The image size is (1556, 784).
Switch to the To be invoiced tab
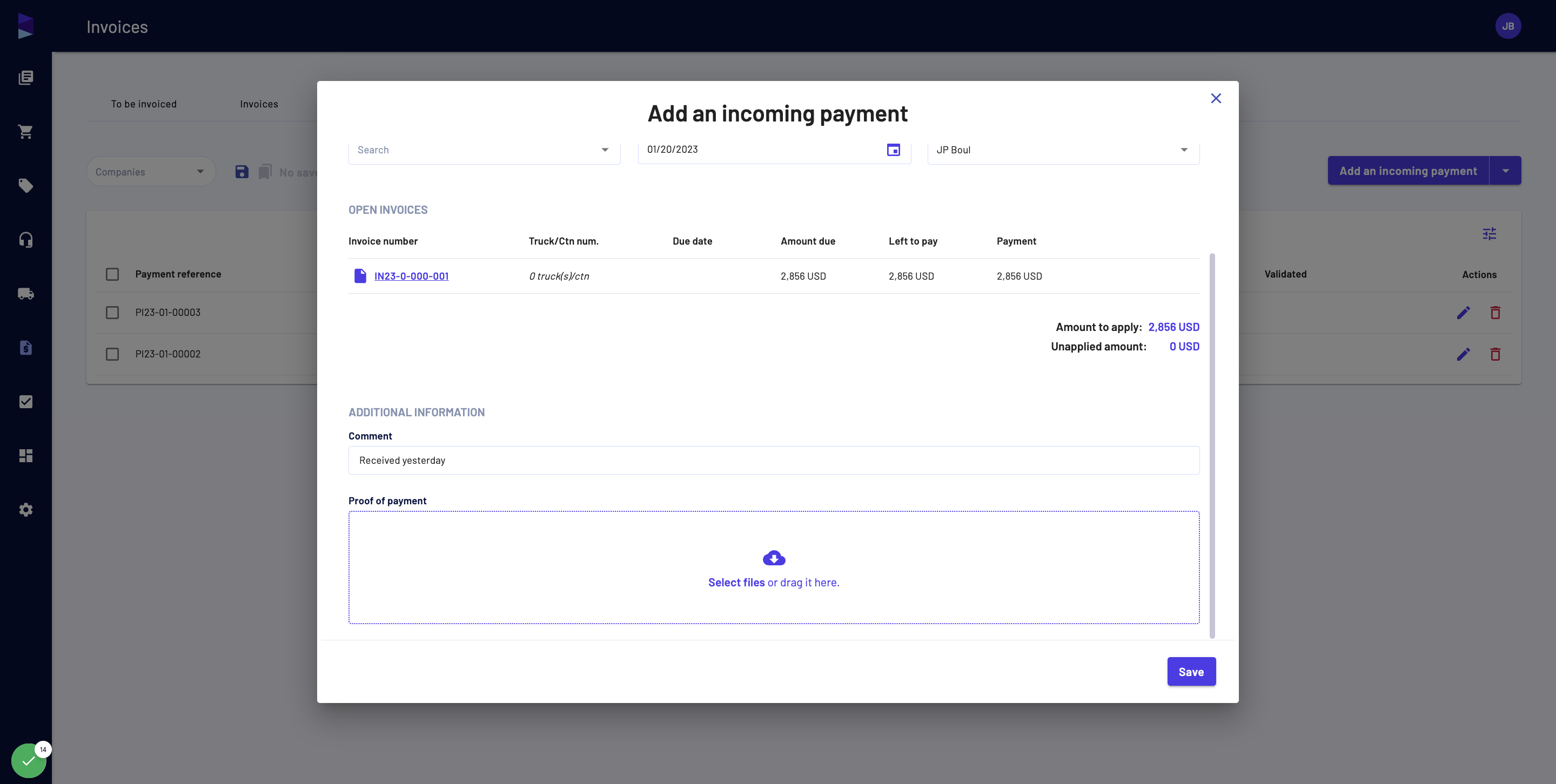point(144,104)
